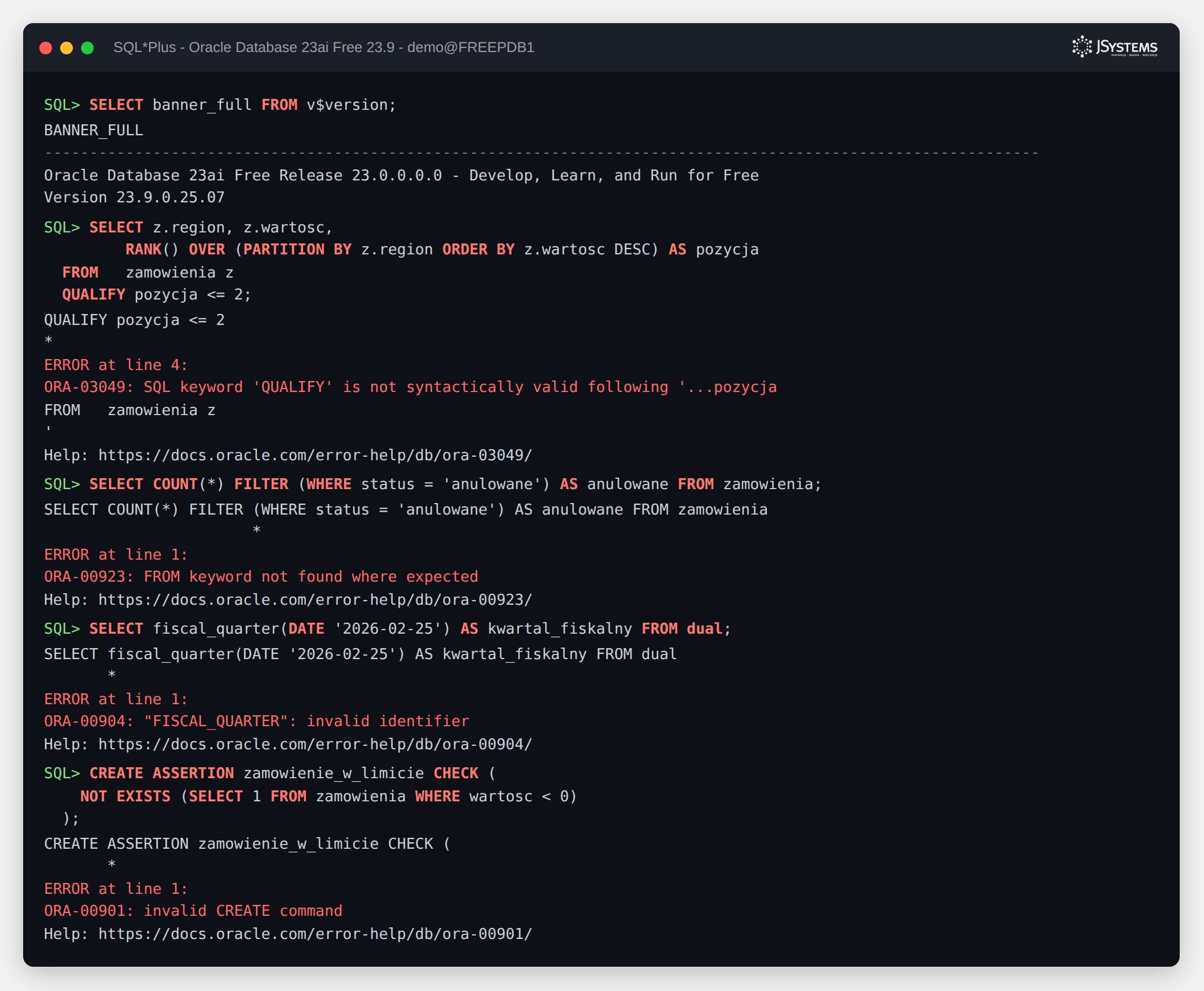Click the highlighted 'FROM zamowienia z' query line

(148, 273)
